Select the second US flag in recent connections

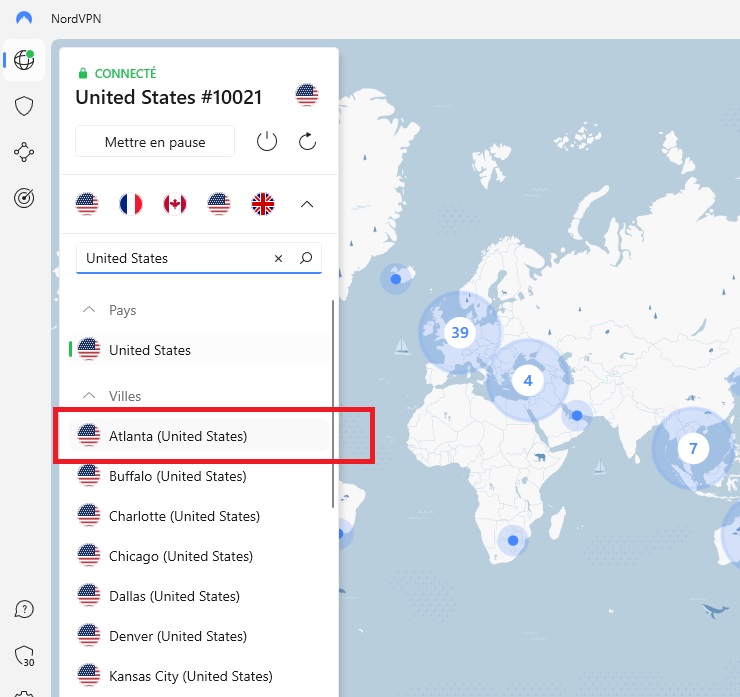tap(219, 204)
